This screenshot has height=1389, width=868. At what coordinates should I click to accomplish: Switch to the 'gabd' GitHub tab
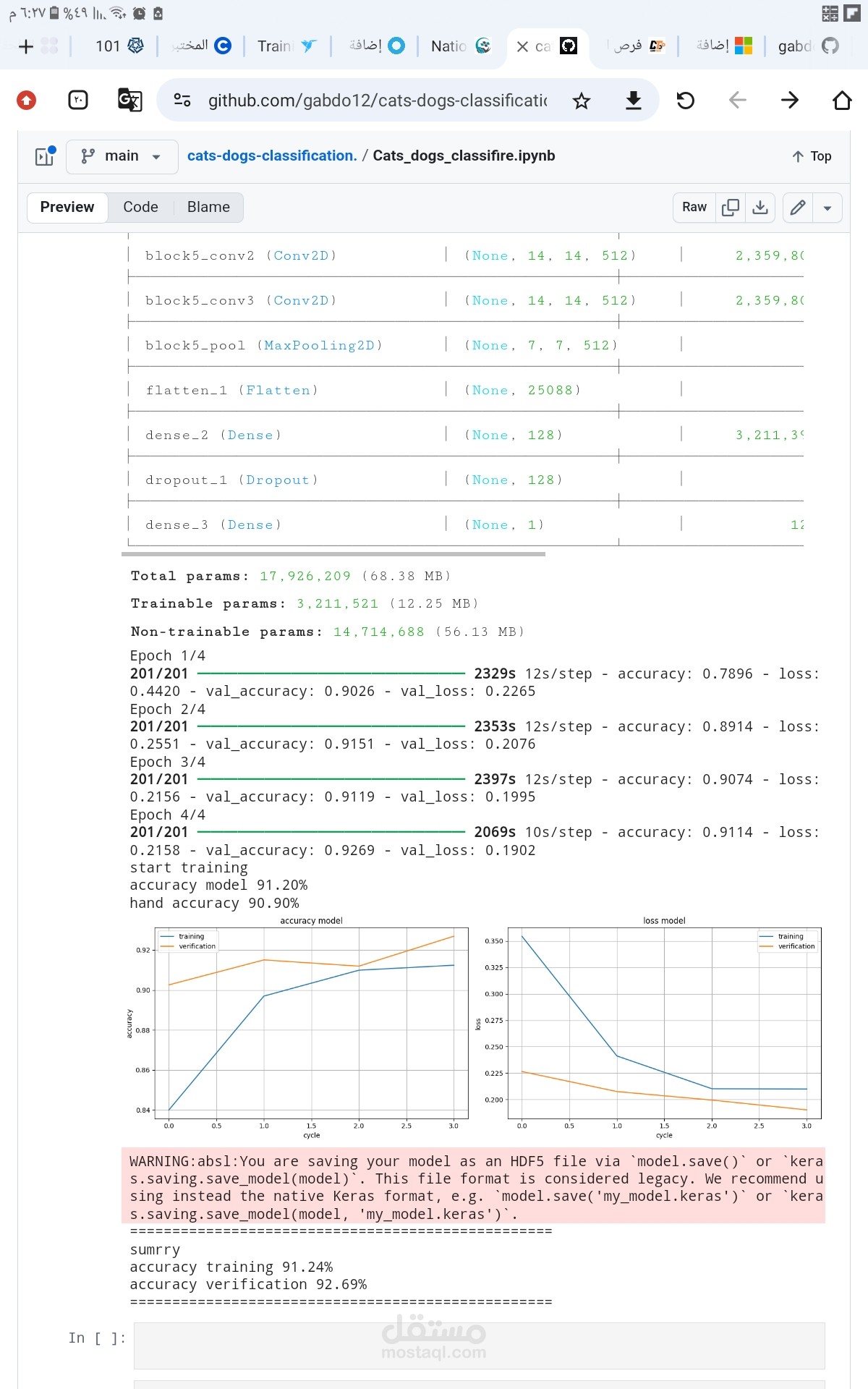pos(808,46)
